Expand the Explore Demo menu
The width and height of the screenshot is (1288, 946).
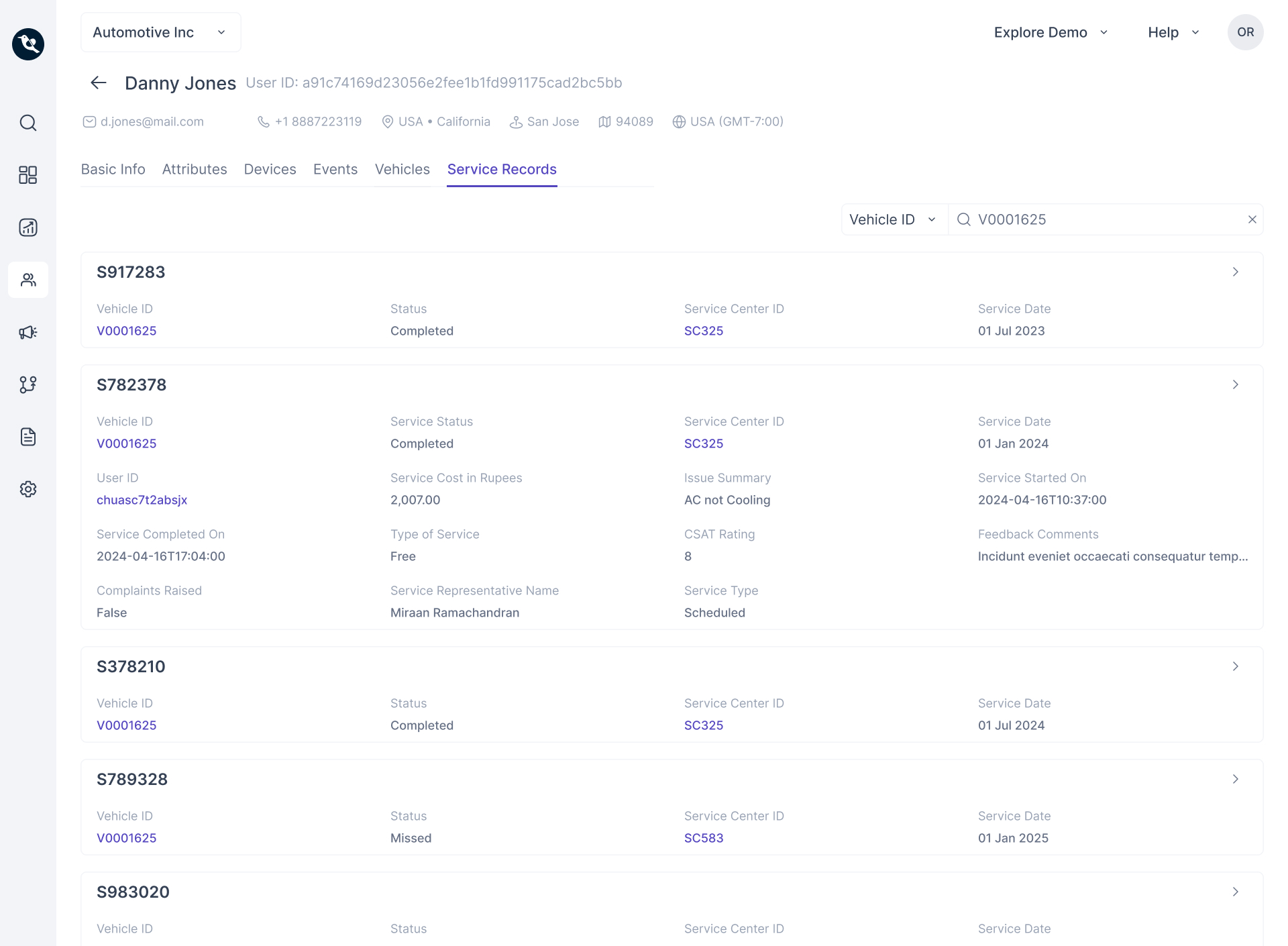coord(1051,32)
